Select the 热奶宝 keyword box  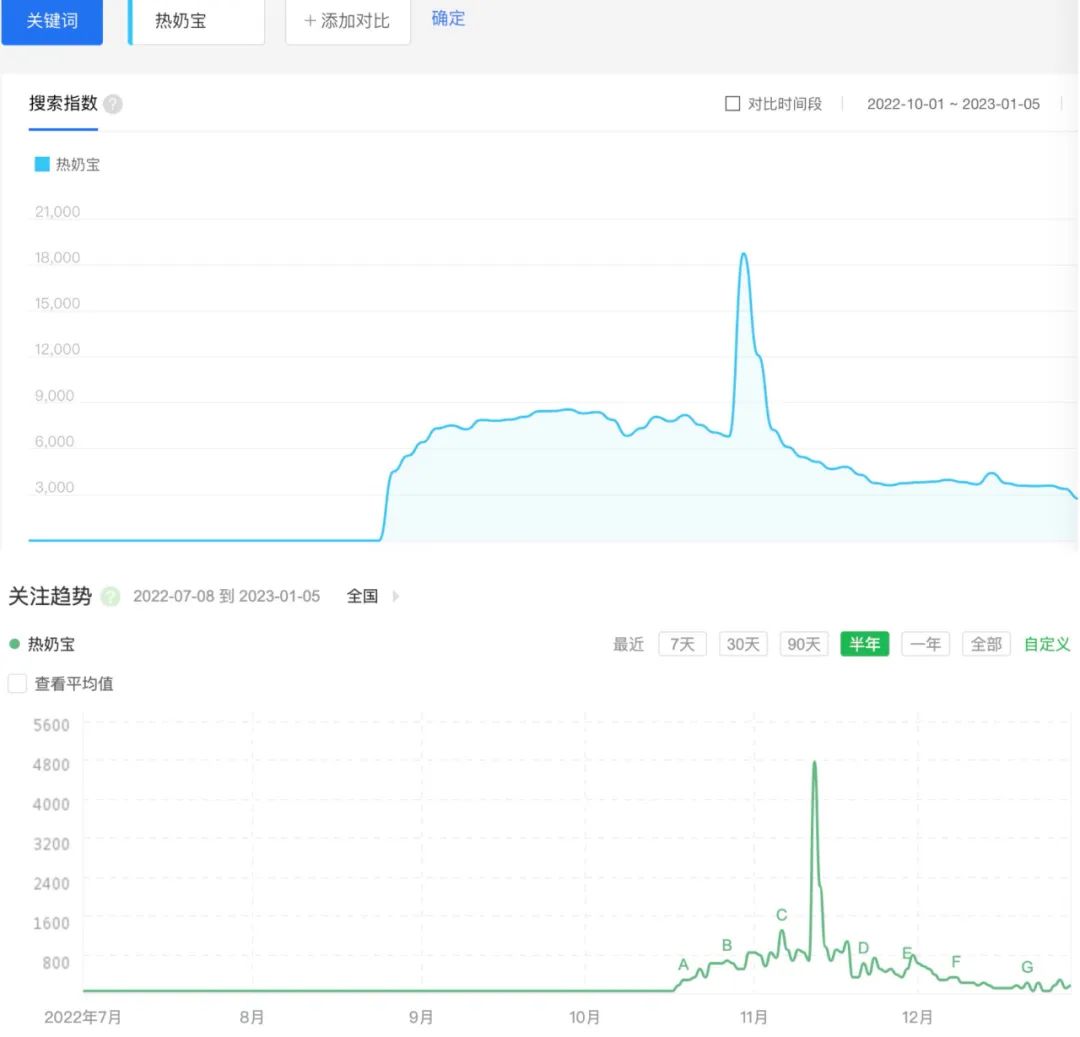point(197,21)
